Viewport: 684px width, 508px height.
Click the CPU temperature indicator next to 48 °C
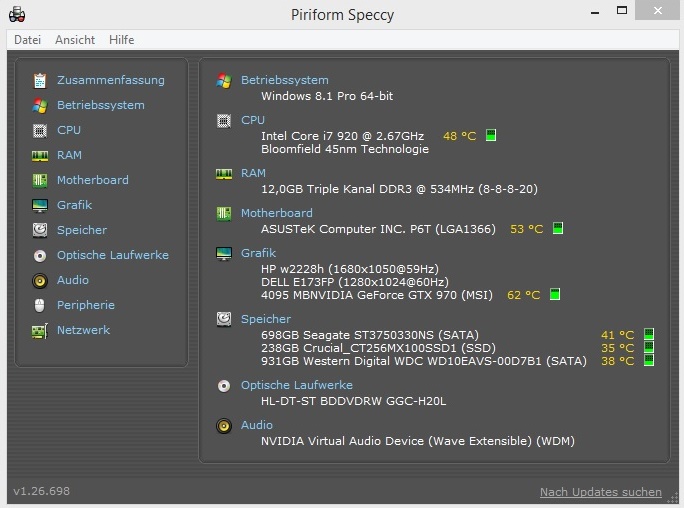(x=491, y=135)
